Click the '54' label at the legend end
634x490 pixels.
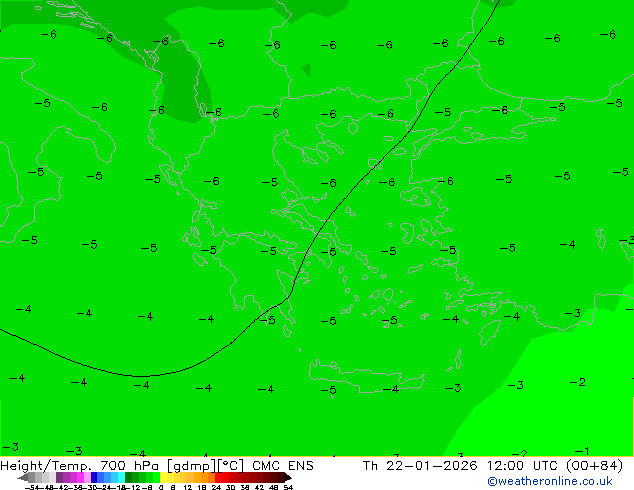(x=288, y=487)
